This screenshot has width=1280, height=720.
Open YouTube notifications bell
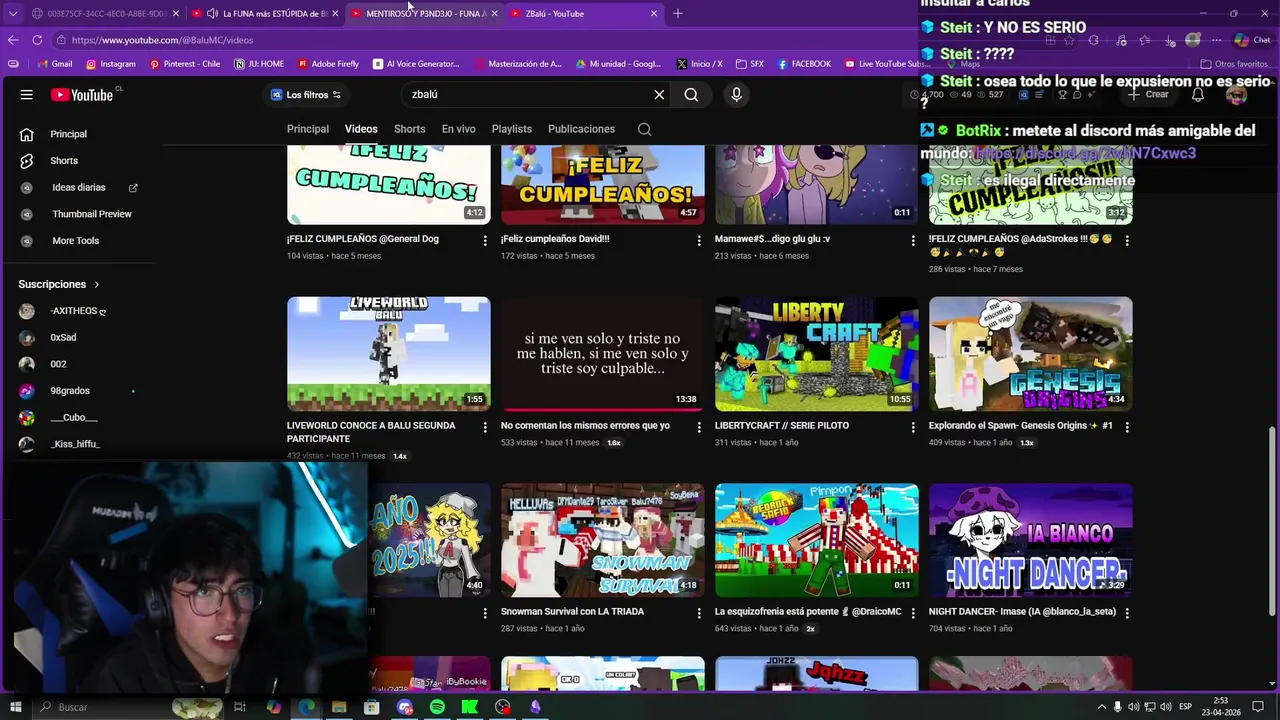[1198, 95]
